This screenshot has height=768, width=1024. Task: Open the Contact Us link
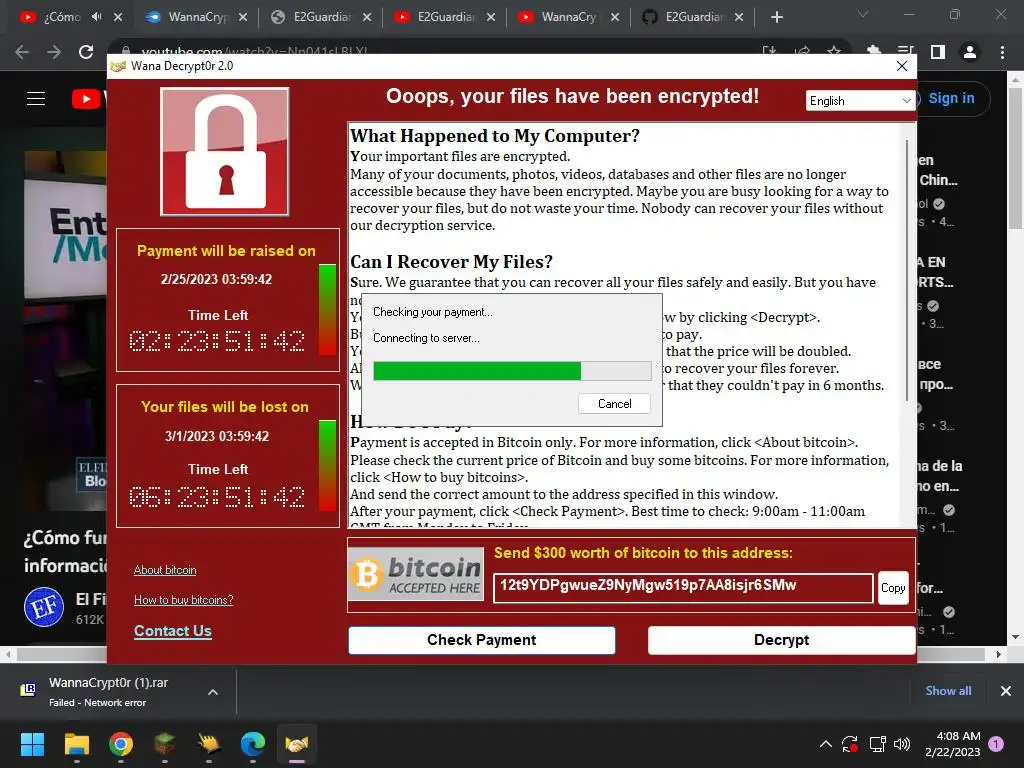click(172, 631)
